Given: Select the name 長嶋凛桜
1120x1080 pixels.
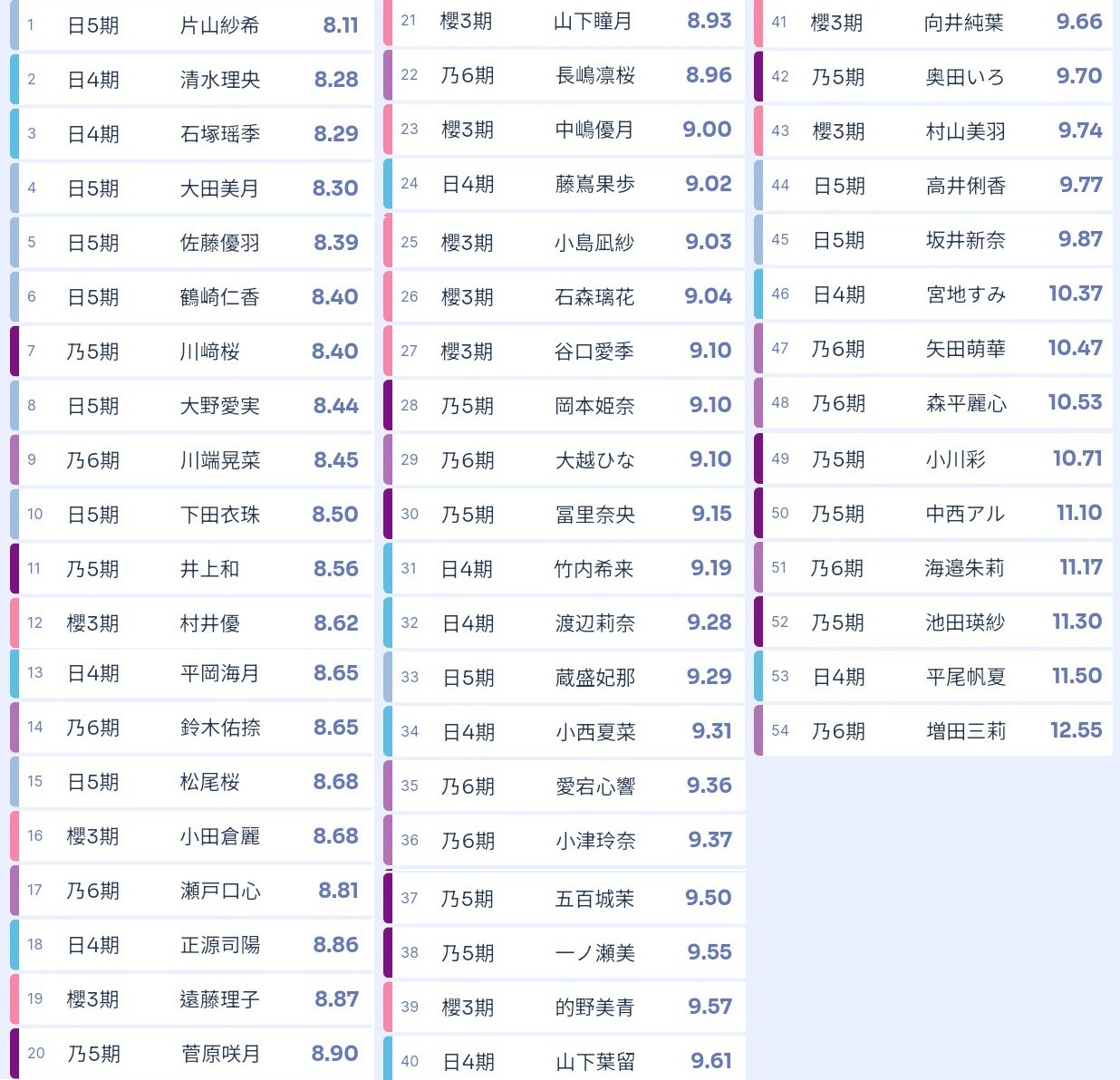Looking at the screenshot, I should [x=594, y=75].
